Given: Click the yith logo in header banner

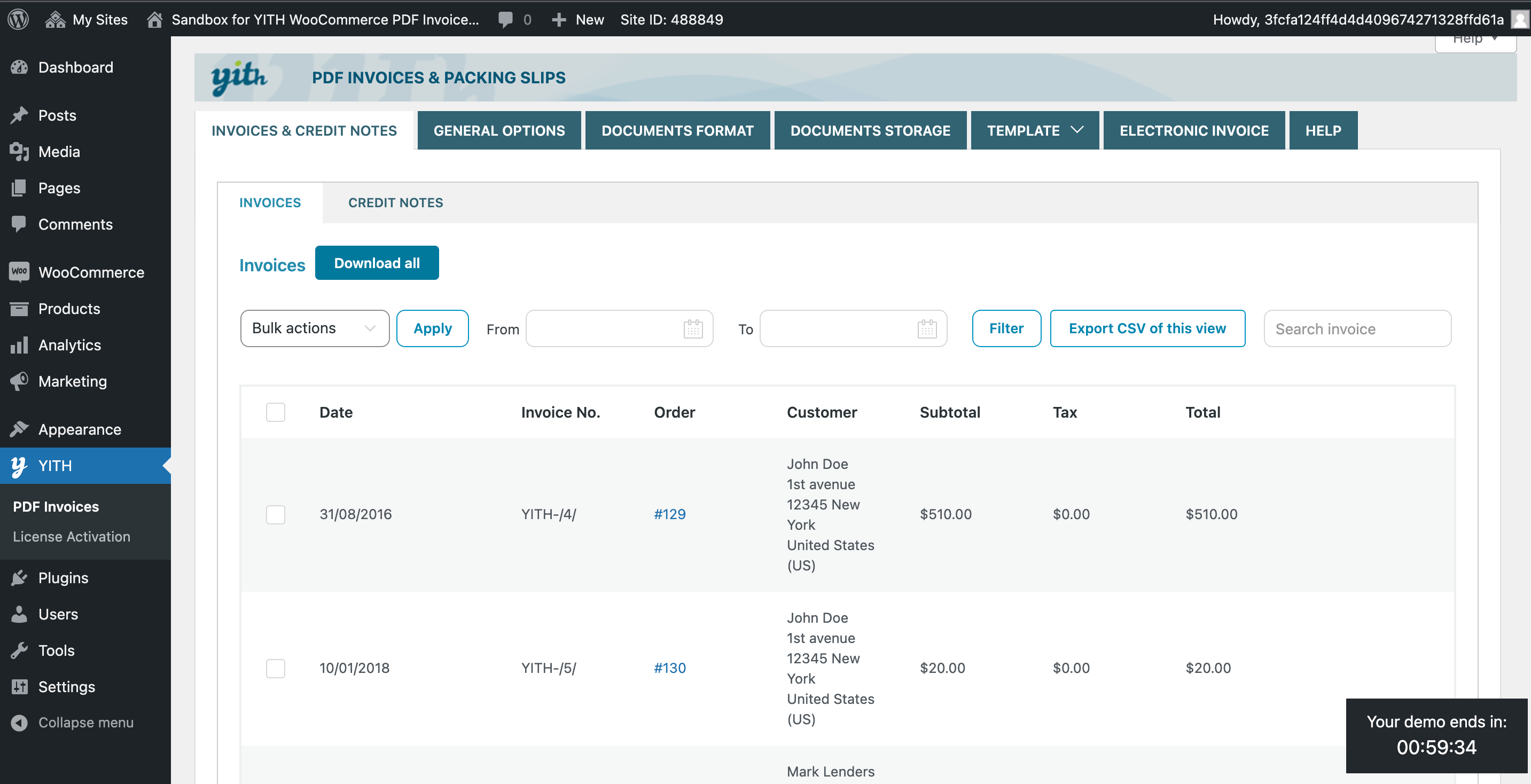Looking at the screenshot, I should click(239, 78).
